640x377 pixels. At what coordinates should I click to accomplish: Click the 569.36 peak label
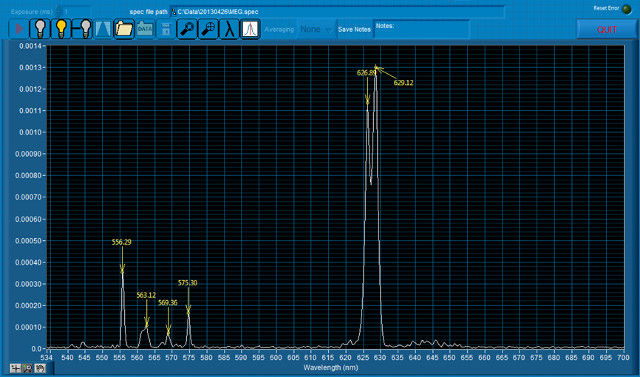click(x=168, y=303)
